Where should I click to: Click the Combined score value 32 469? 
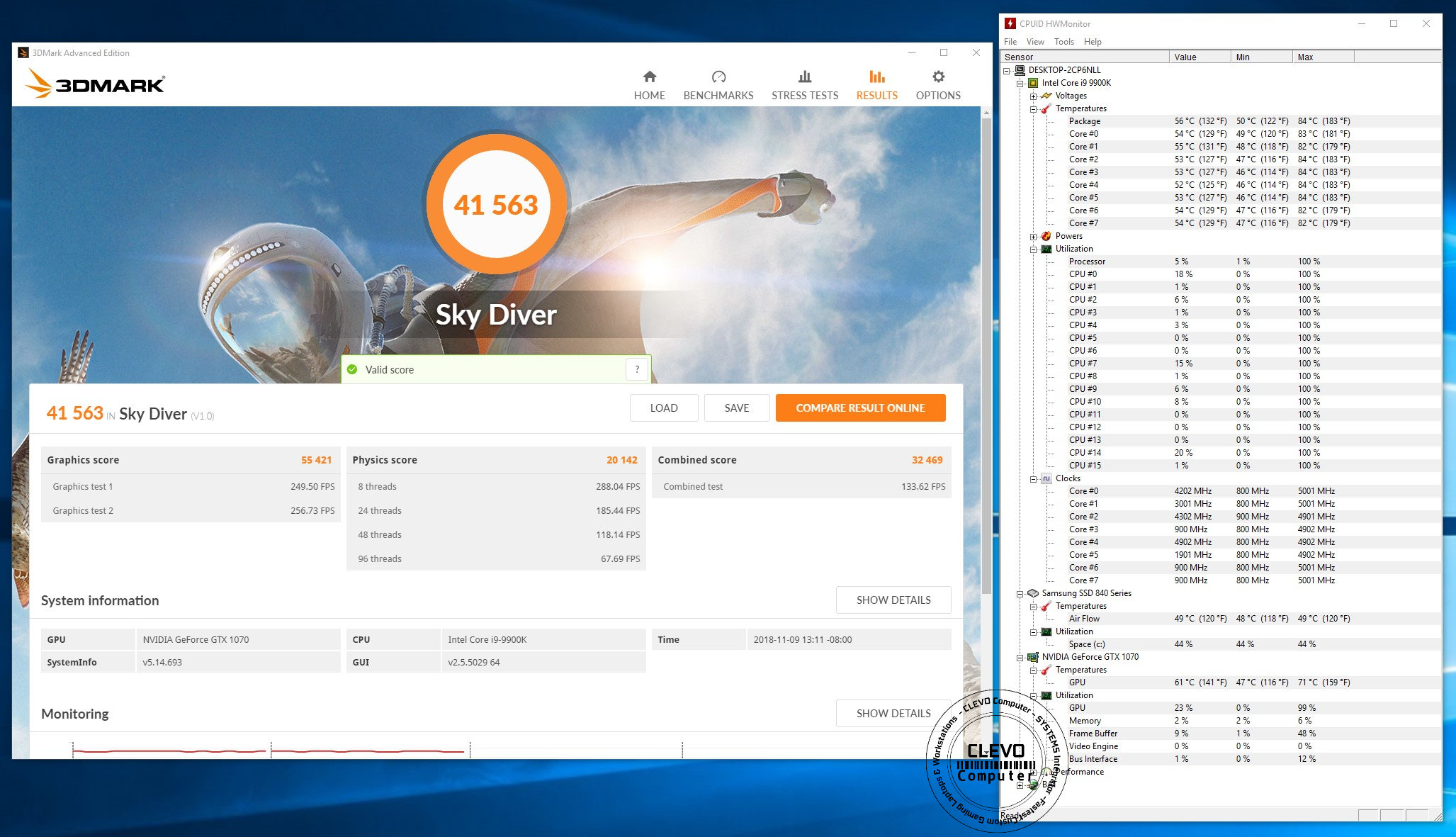927,460
